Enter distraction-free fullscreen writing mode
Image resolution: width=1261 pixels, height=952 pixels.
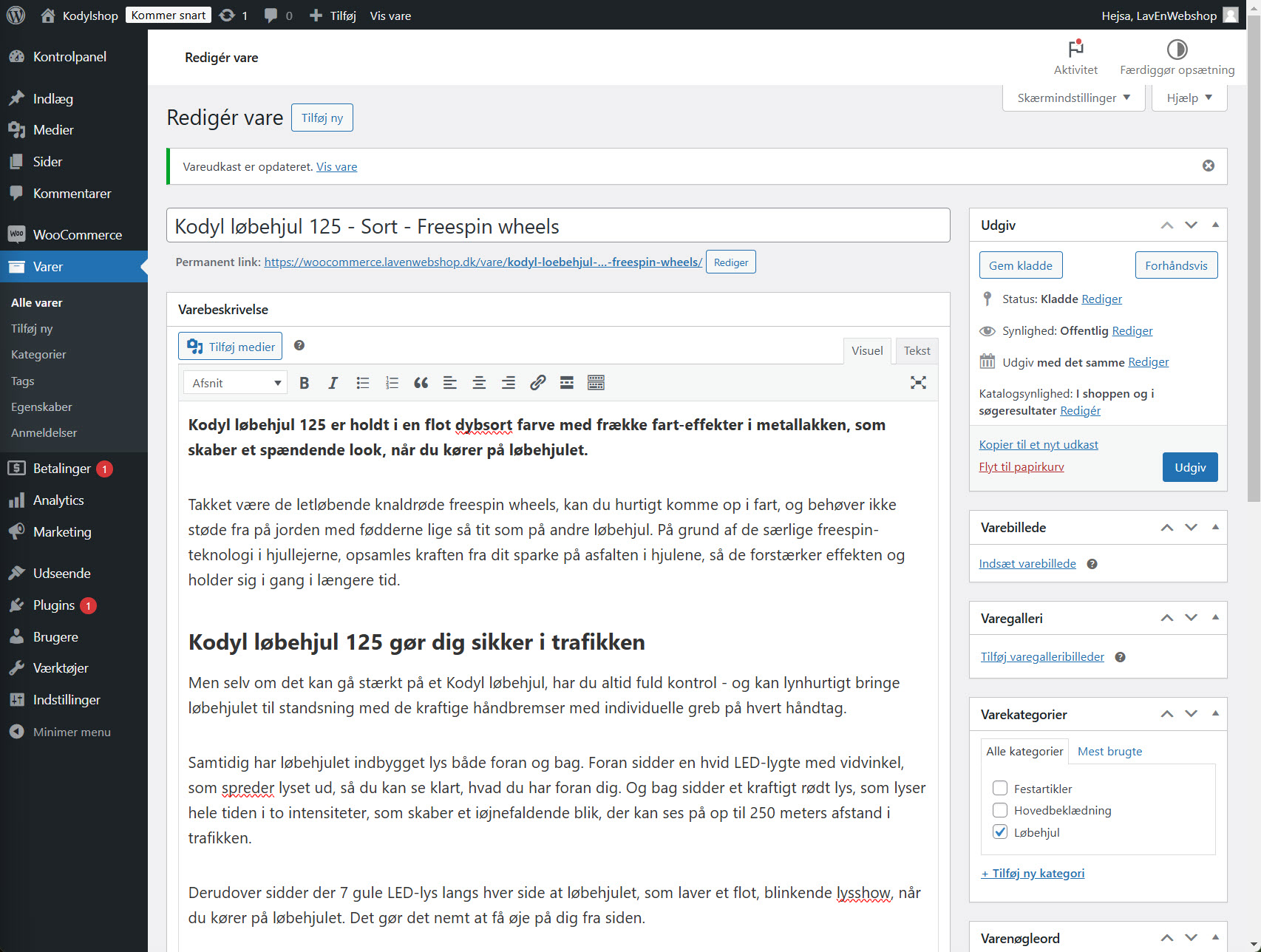point(918,382)
